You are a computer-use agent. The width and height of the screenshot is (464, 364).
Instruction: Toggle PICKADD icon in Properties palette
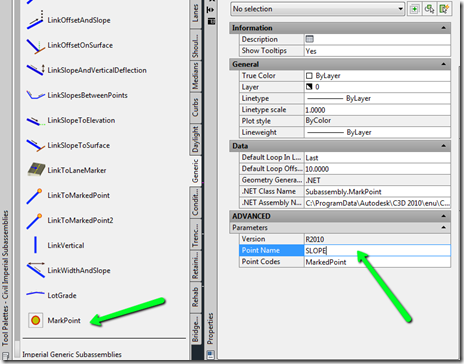(414, 9)
